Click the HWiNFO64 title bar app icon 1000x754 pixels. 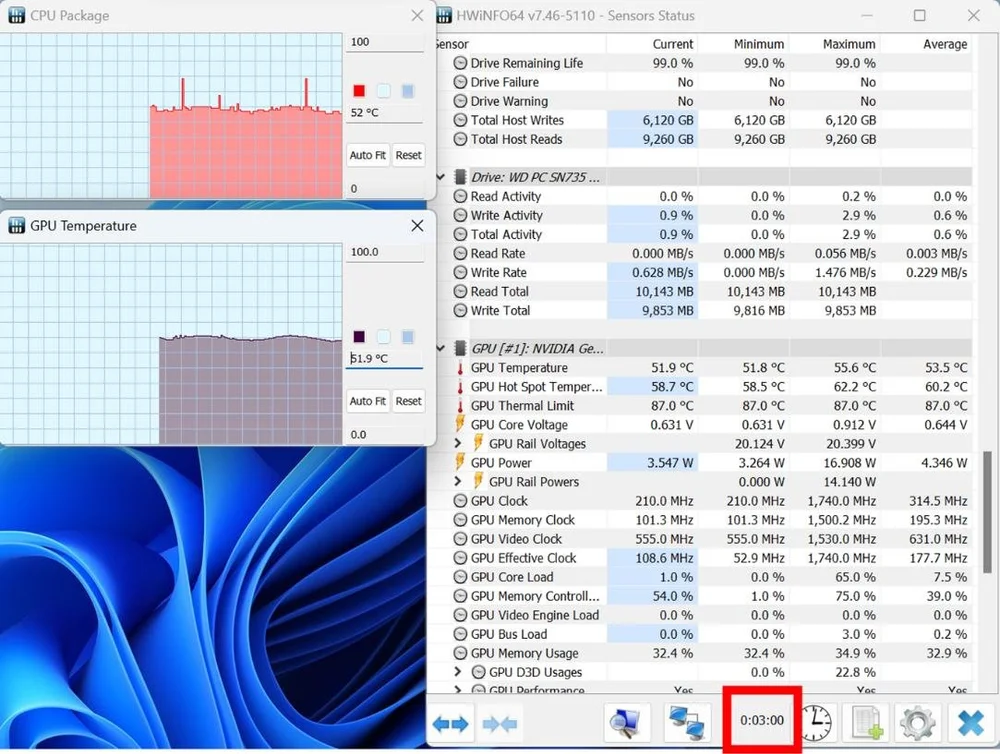point(444,15)
